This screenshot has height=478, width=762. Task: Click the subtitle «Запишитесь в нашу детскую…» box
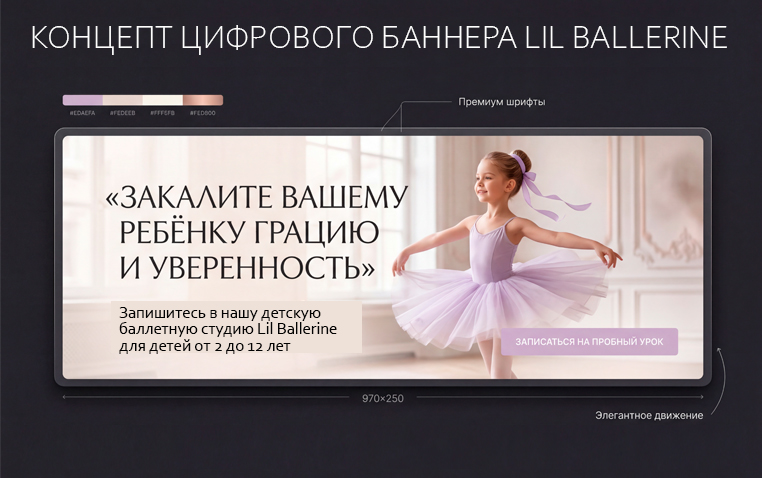tap(236, 328)
